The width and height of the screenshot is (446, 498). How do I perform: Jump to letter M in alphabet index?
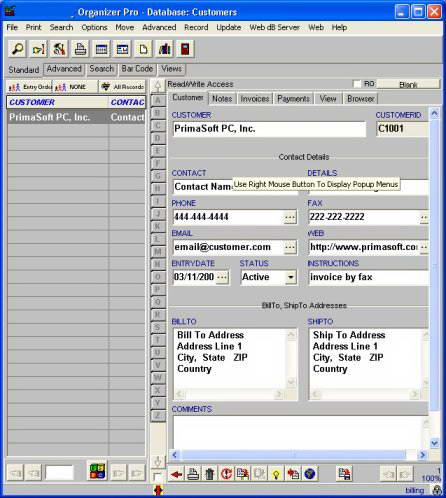click(158, 252)
